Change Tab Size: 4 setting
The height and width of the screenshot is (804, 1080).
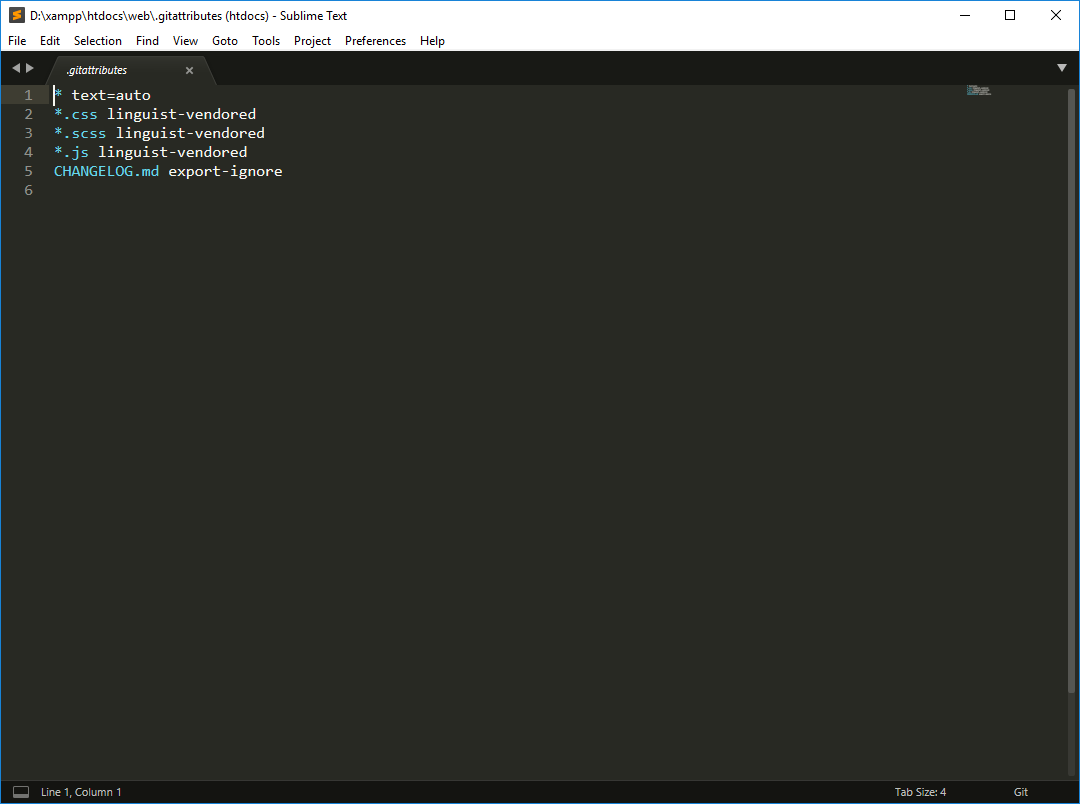tap(920, 792)
